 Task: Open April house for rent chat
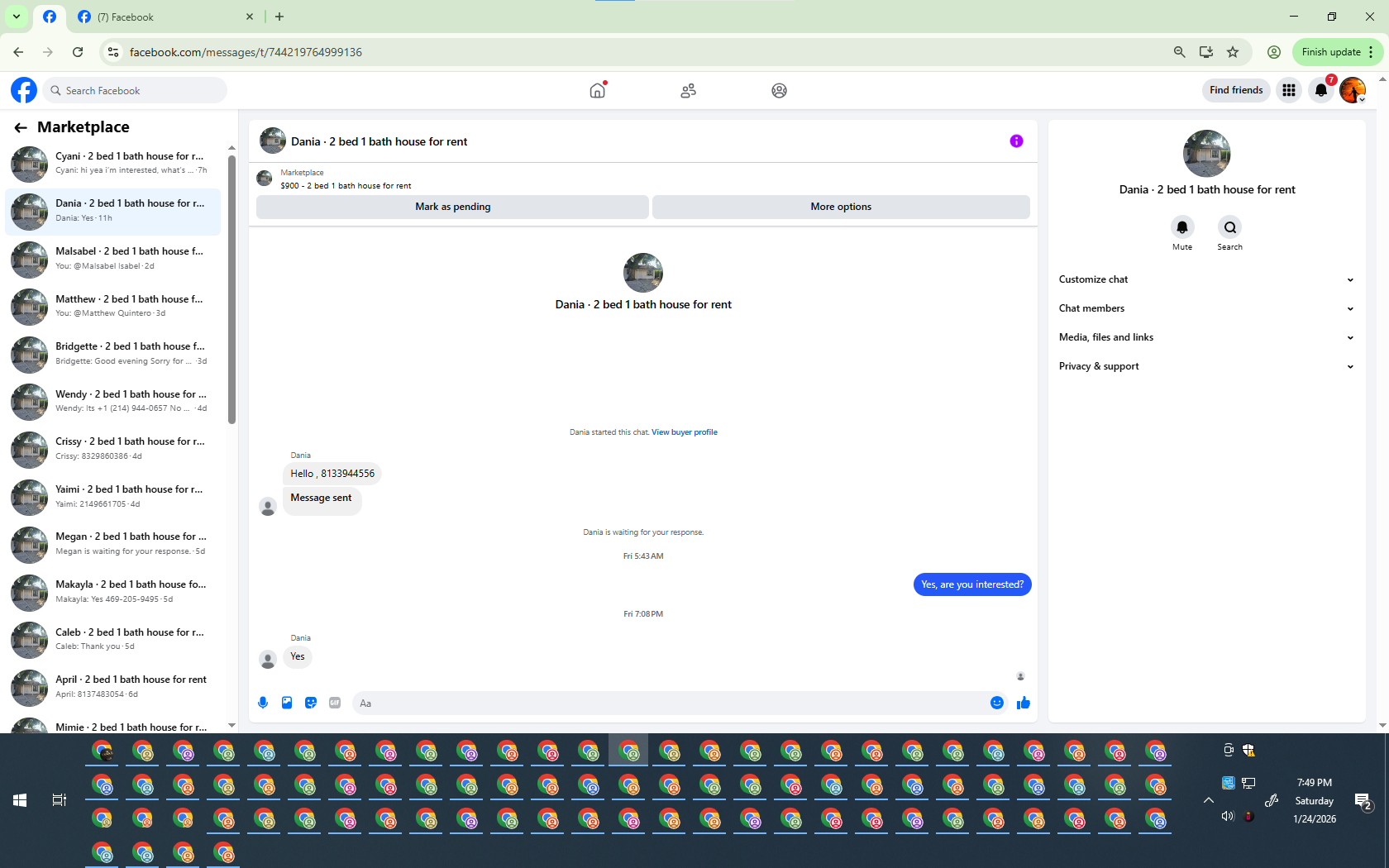pos(113,687)
